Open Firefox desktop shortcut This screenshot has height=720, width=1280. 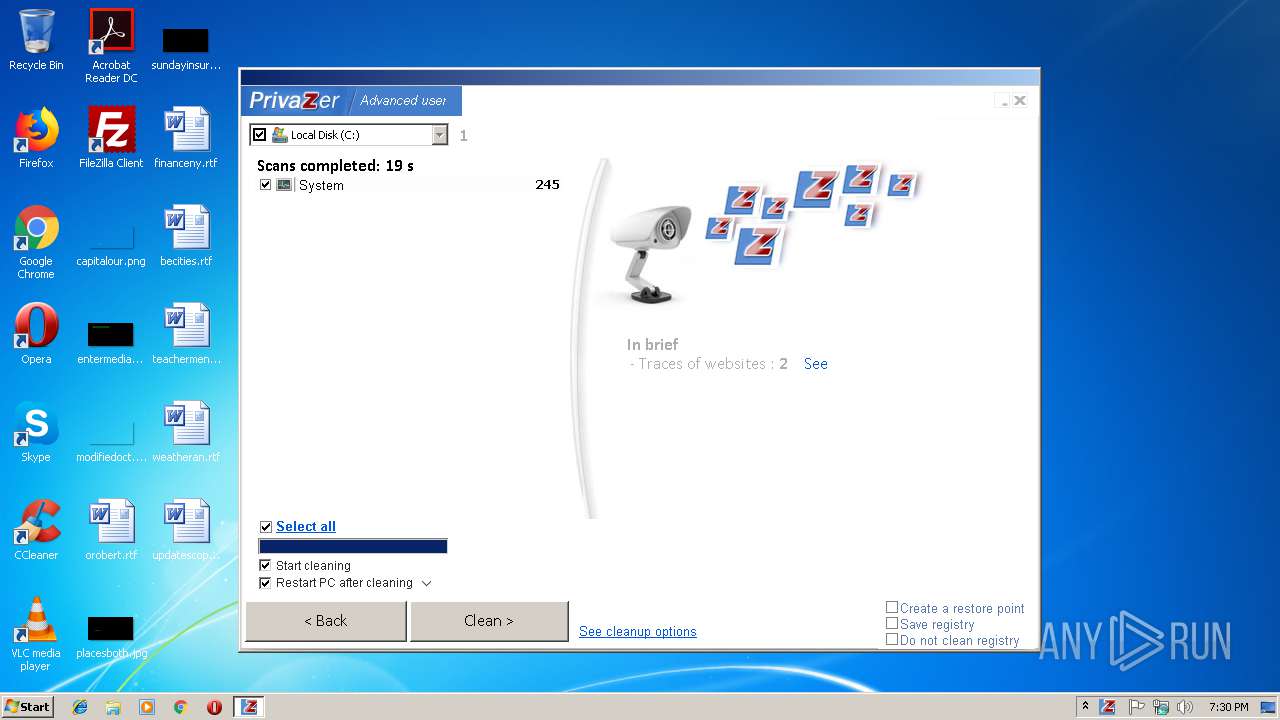pyautogui.click(x=36, y=138)
